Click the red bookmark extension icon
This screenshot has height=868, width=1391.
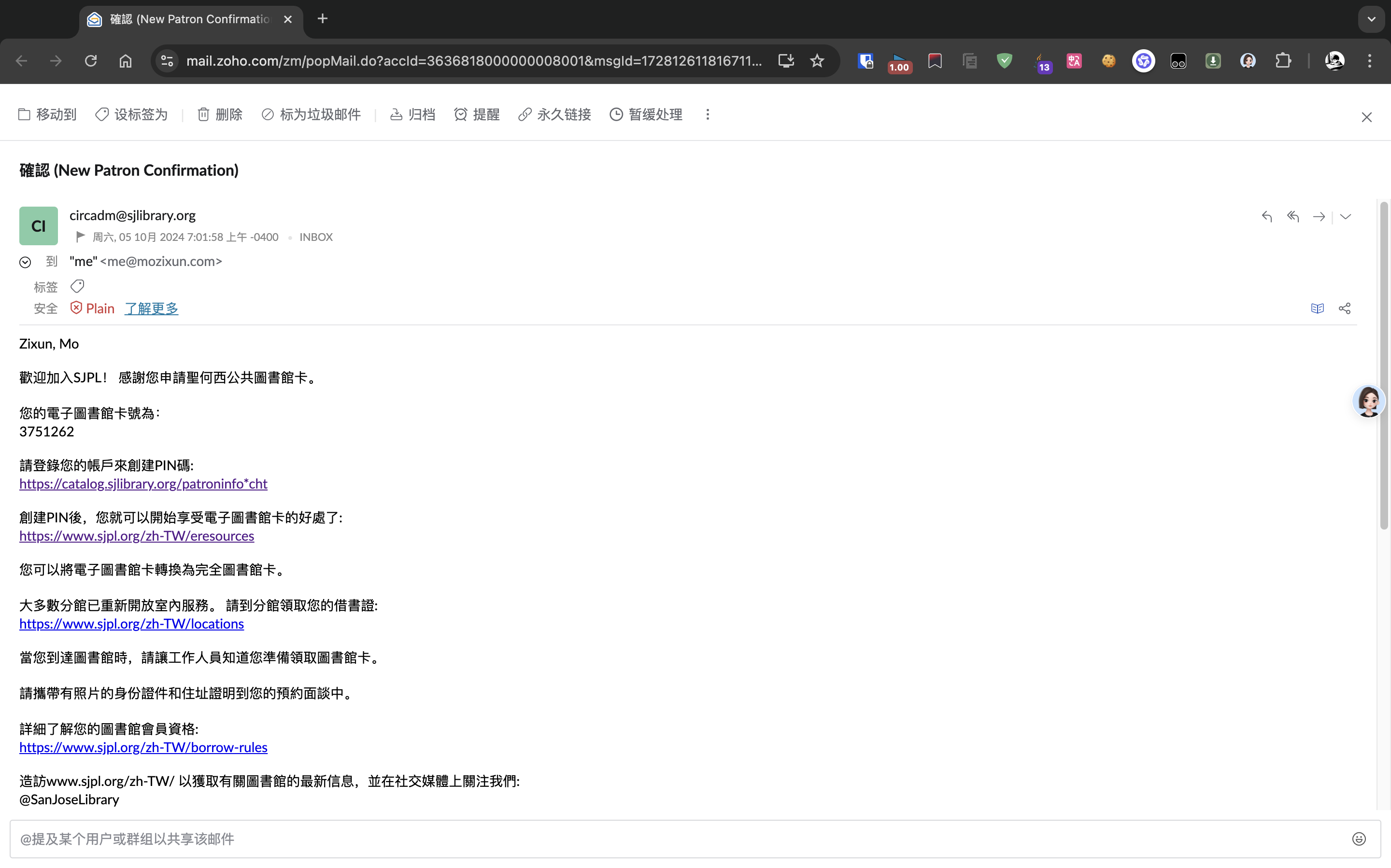click(x=935, y=61)
